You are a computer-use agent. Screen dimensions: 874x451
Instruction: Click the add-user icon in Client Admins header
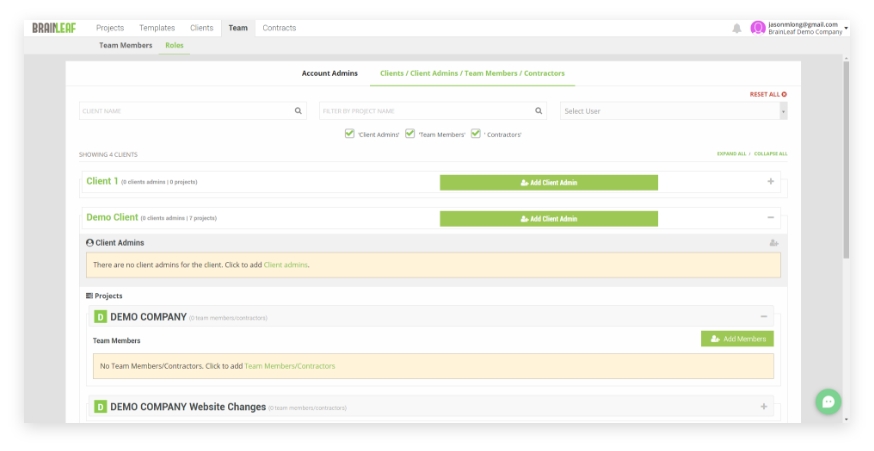(x=774, y=243)
